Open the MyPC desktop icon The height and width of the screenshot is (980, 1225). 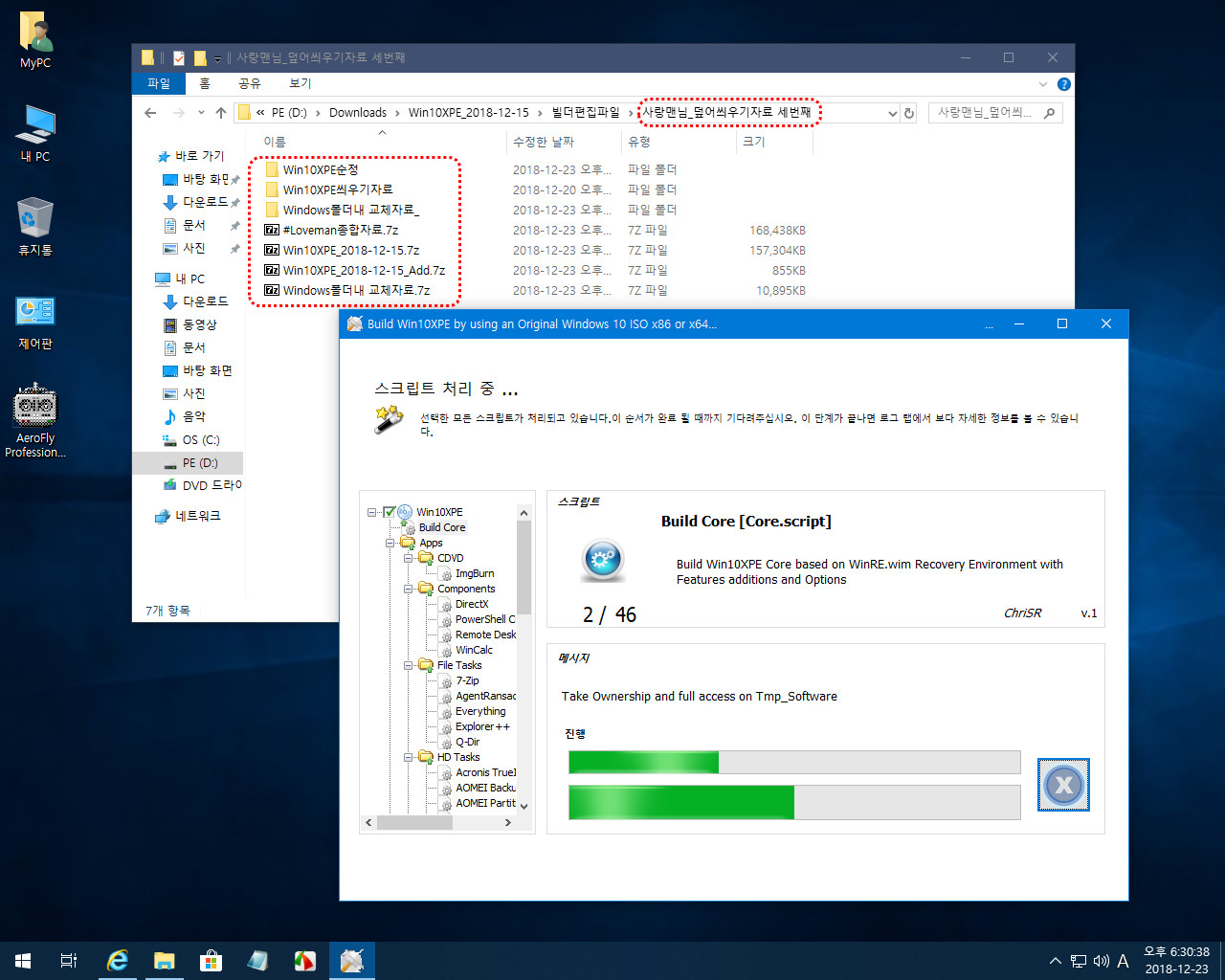point(35,40)
